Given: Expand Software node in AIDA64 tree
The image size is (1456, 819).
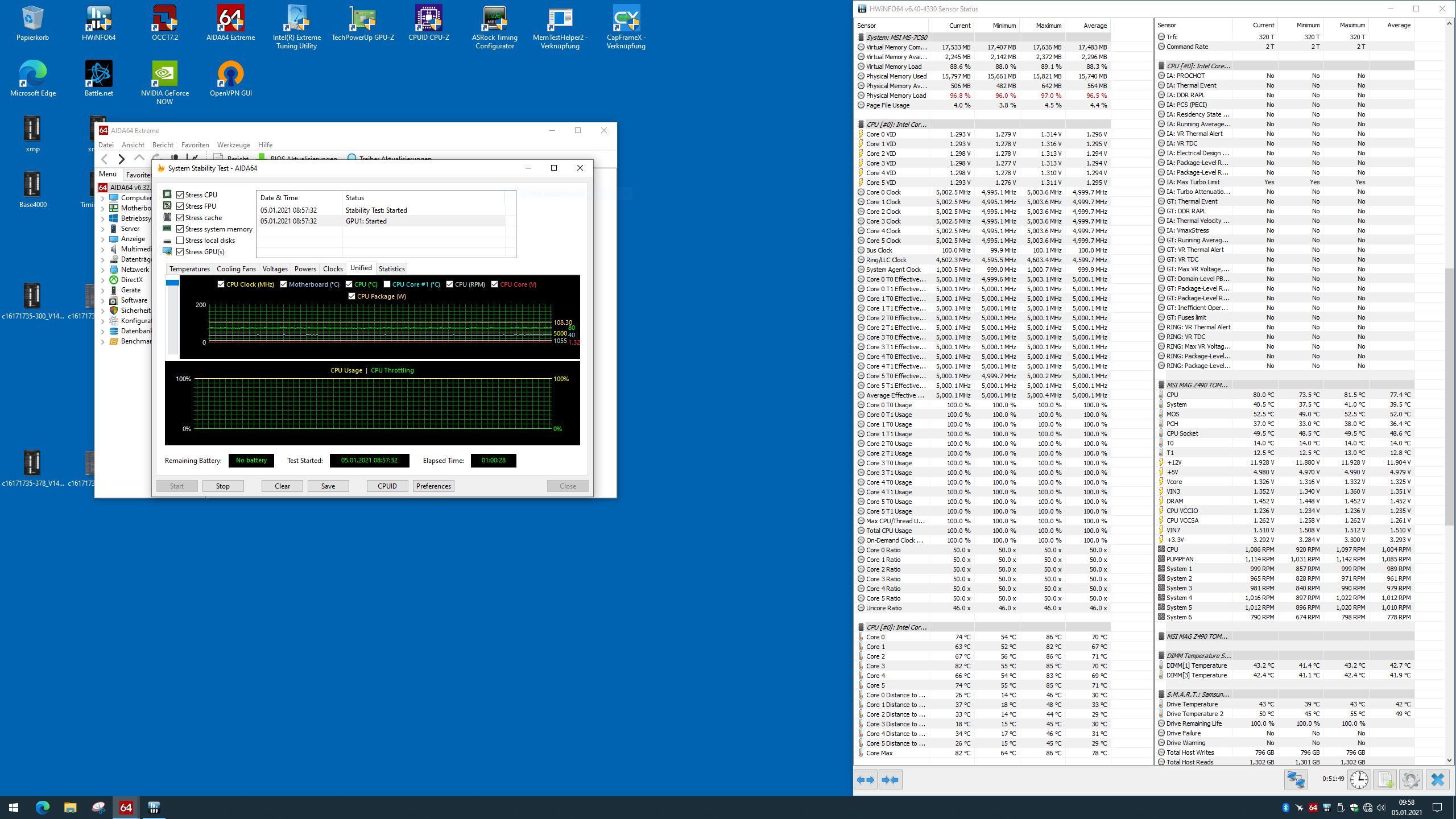Looking at the screenshot, I should [x=103, y=300].
